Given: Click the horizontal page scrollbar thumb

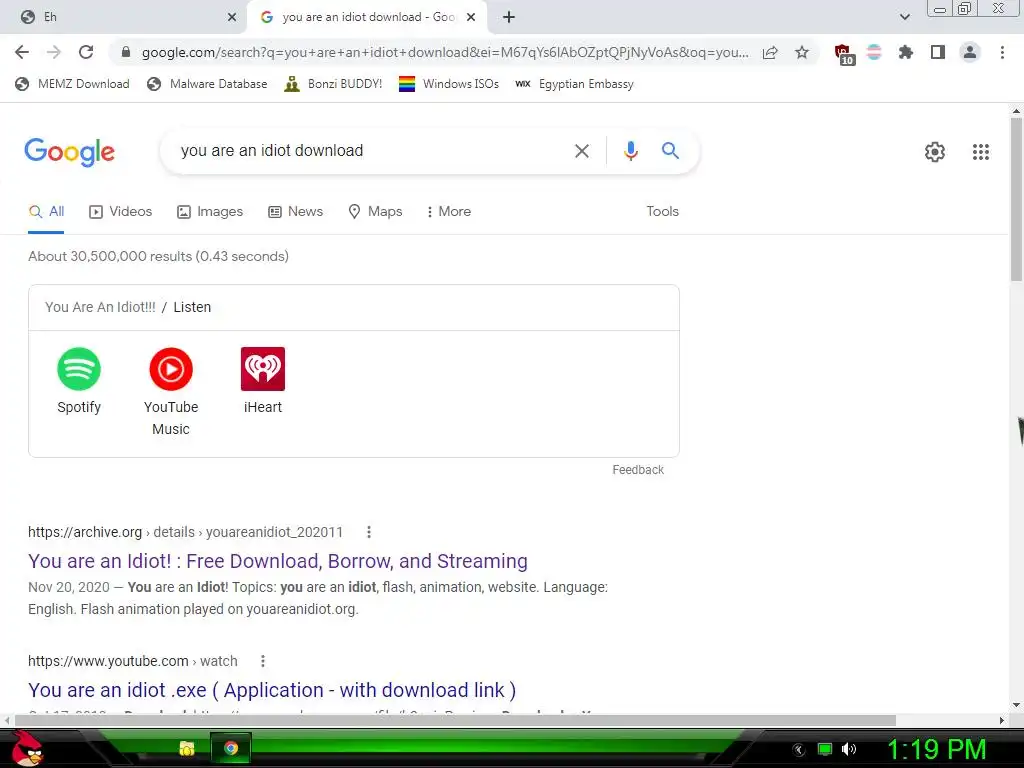Looking at the screenshot, I should point(455,720).
